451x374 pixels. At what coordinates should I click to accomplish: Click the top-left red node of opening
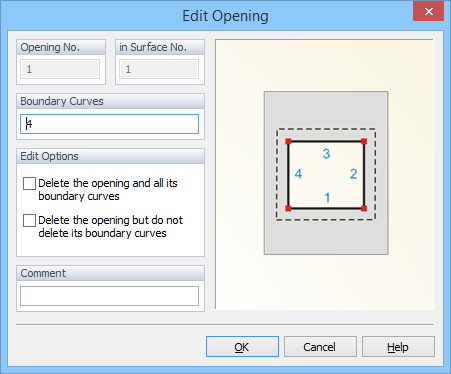click(288, 142)
